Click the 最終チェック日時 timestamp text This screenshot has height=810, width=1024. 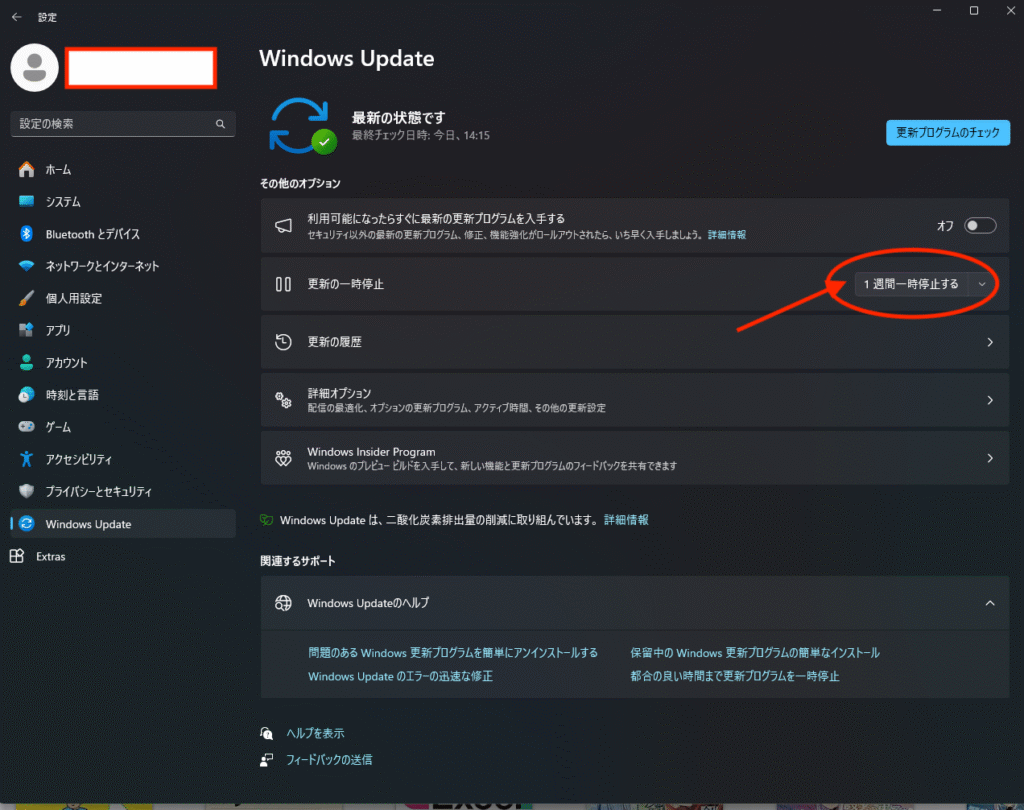pyautogui.click(x=421, y=136)
